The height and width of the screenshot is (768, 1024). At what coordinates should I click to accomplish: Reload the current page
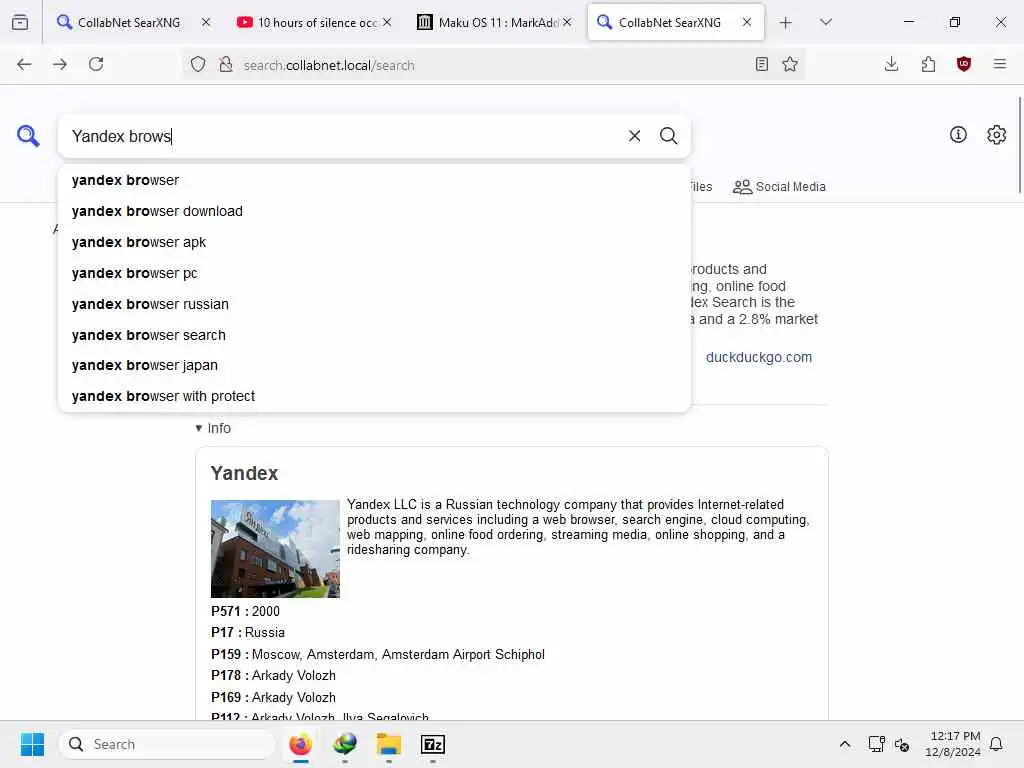click(x=96, y=64)
